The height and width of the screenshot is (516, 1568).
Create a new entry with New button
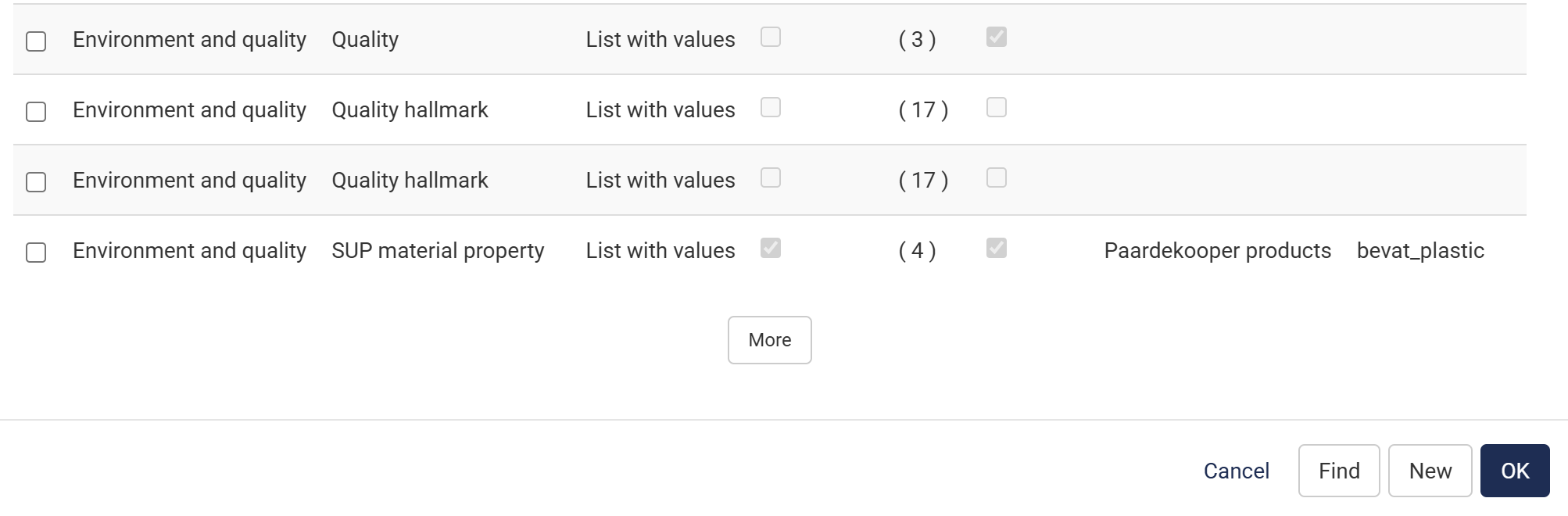tap(1430, 471)
